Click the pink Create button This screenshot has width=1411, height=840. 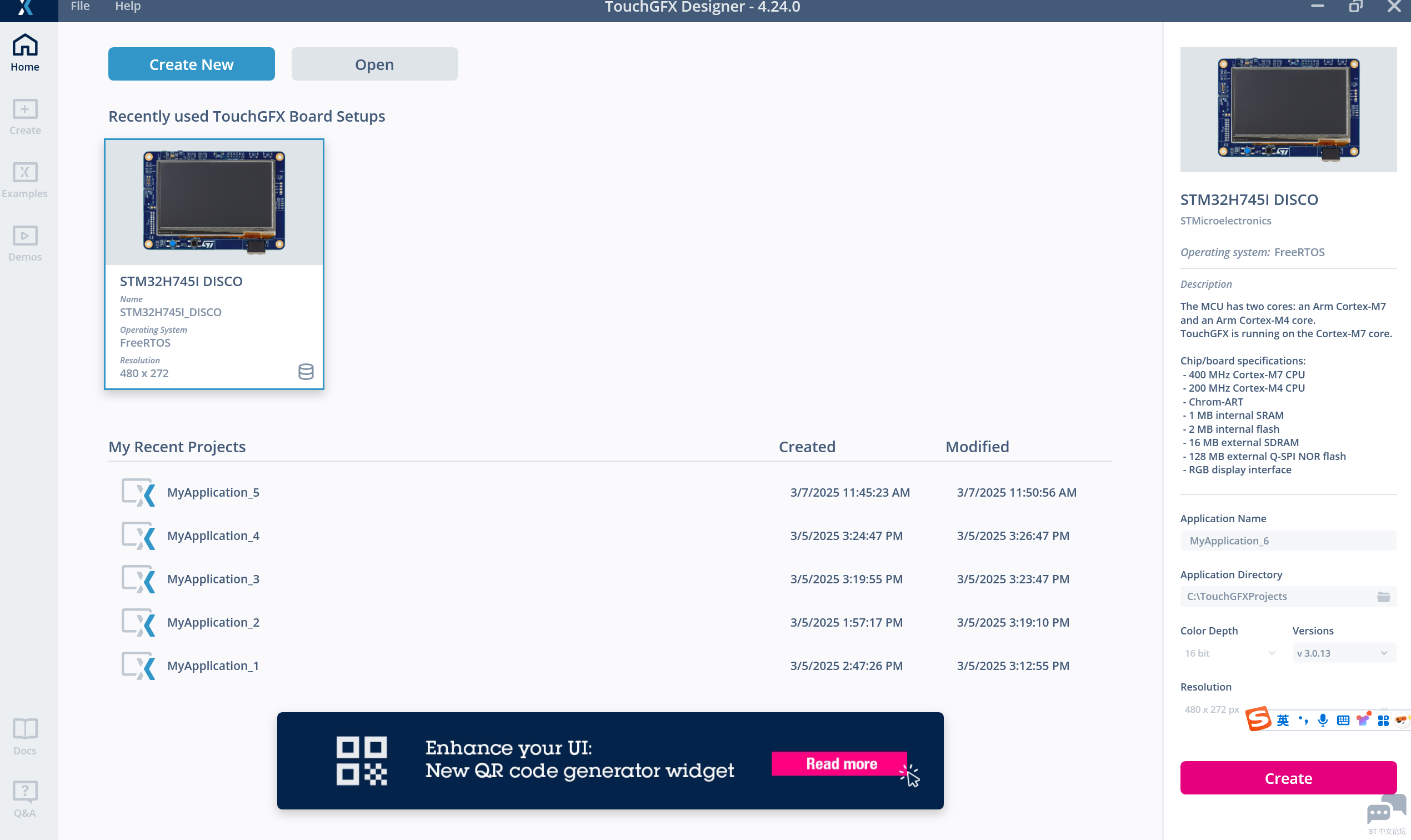point(1288,778)
